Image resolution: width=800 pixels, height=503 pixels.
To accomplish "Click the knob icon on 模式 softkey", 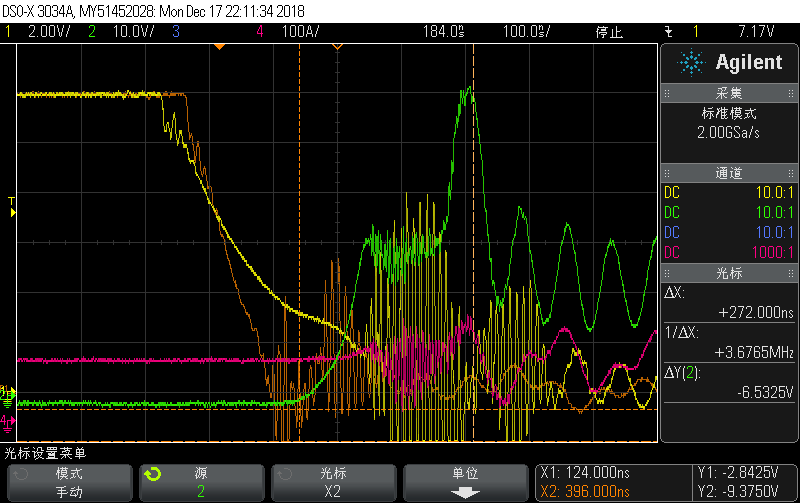I will 20,474.
